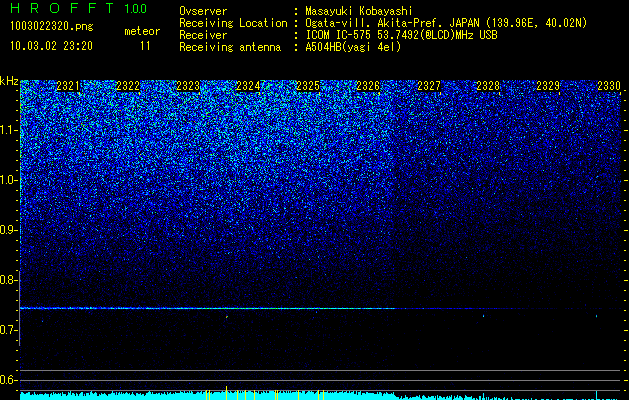Click the 2326 time axis label

tap(368, 86)
